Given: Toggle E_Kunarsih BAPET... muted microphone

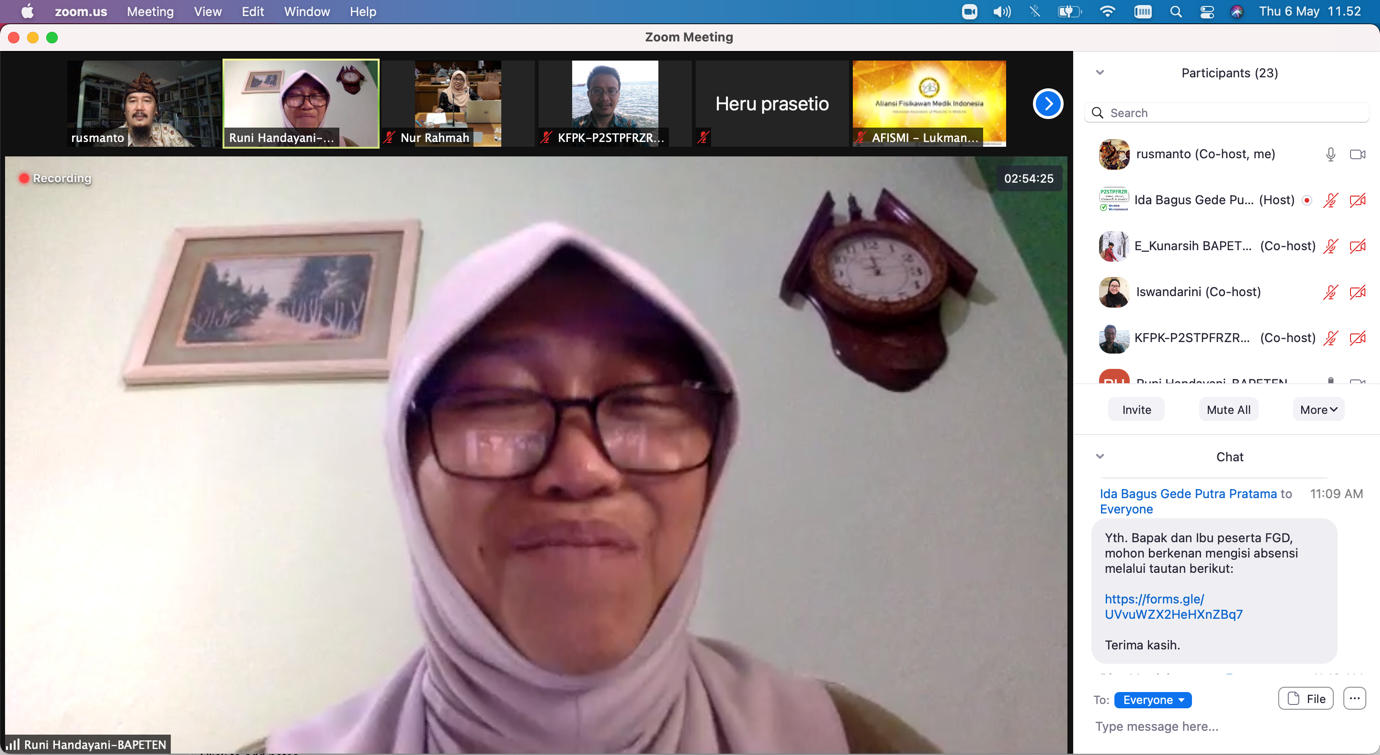Looking at the screenshot, I should coord(1331,246).
